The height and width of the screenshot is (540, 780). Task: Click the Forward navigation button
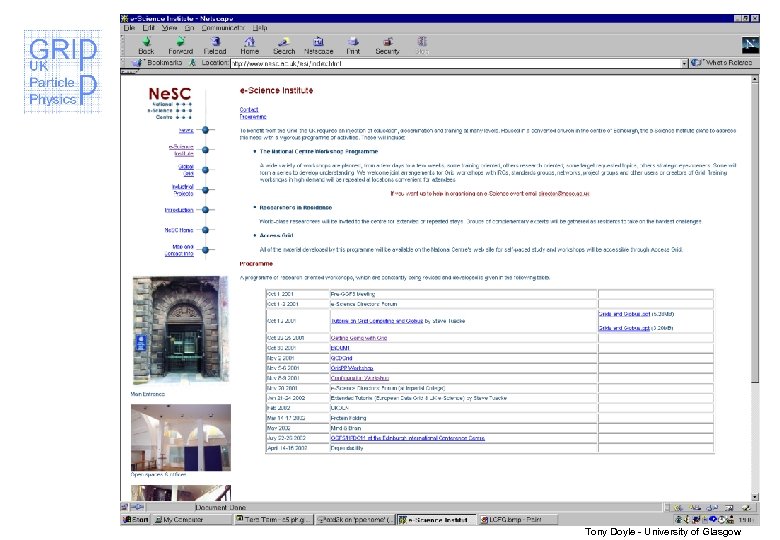pos(180,45)
